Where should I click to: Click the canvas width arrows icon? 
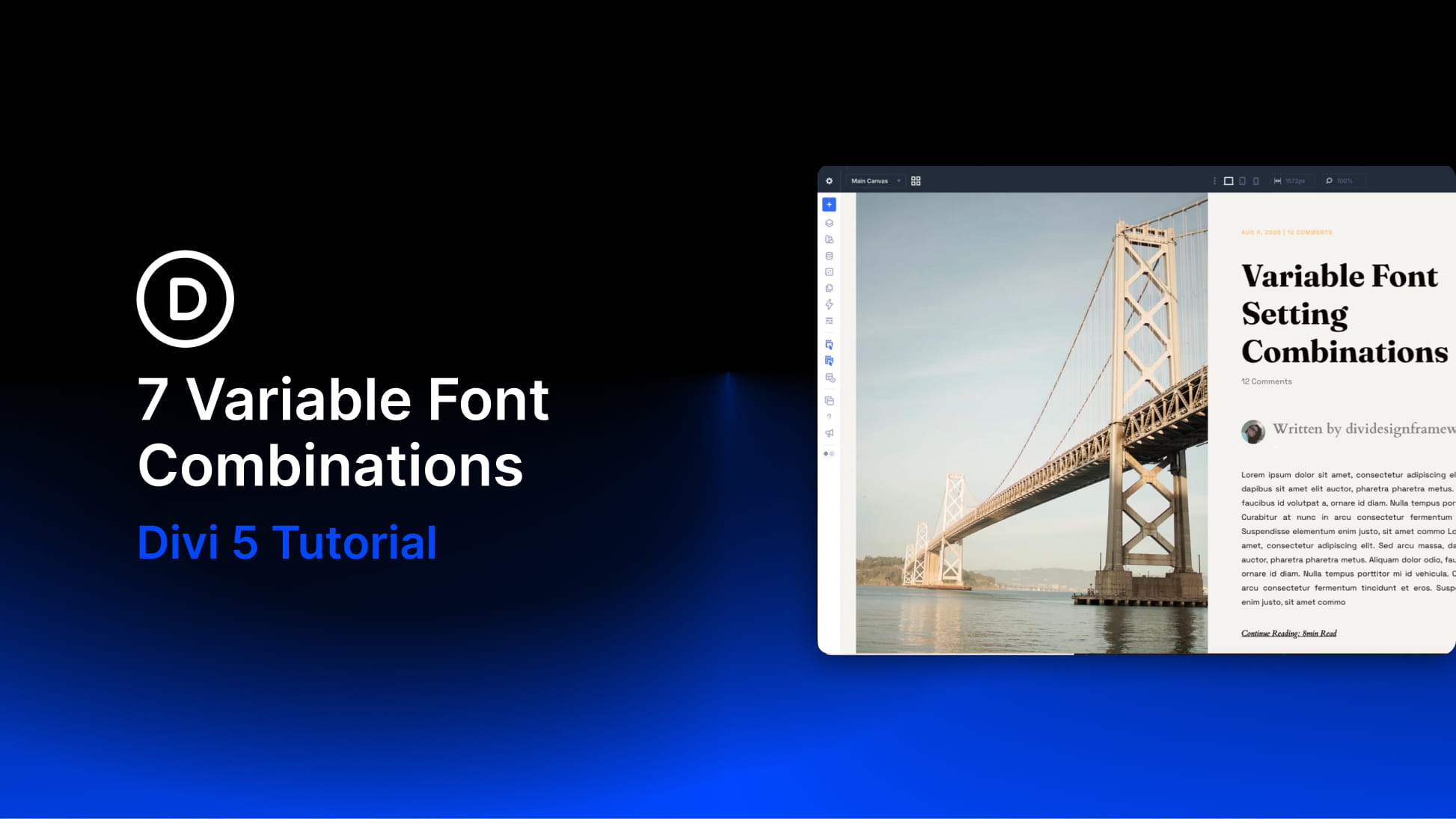[1277, 181]
